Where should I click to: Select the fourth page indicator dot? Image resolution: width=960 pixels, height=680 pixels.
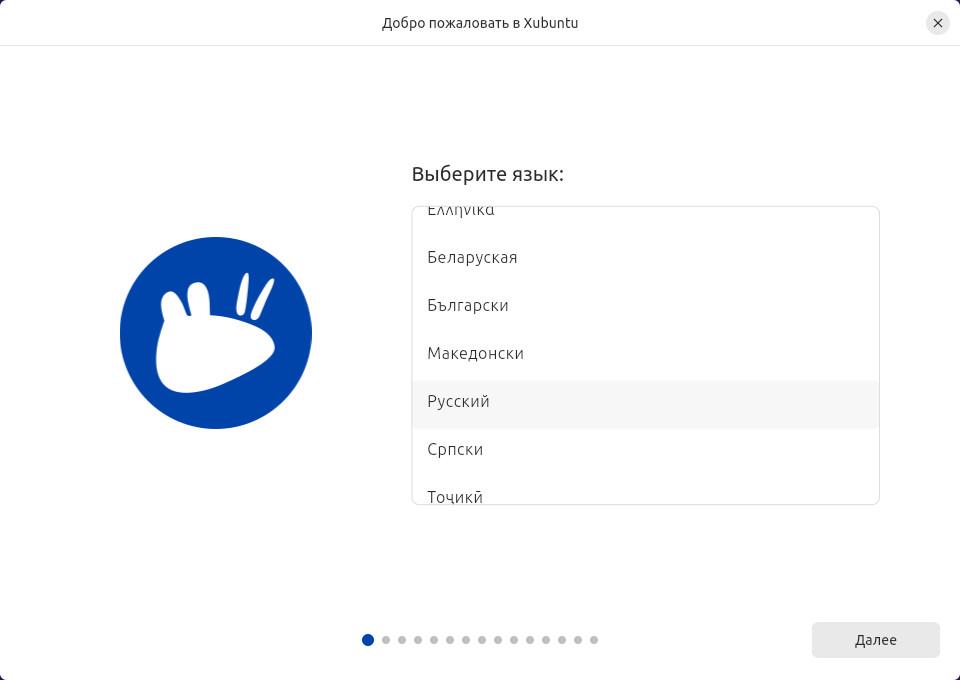pyautogui.click(x=418, y=640)
